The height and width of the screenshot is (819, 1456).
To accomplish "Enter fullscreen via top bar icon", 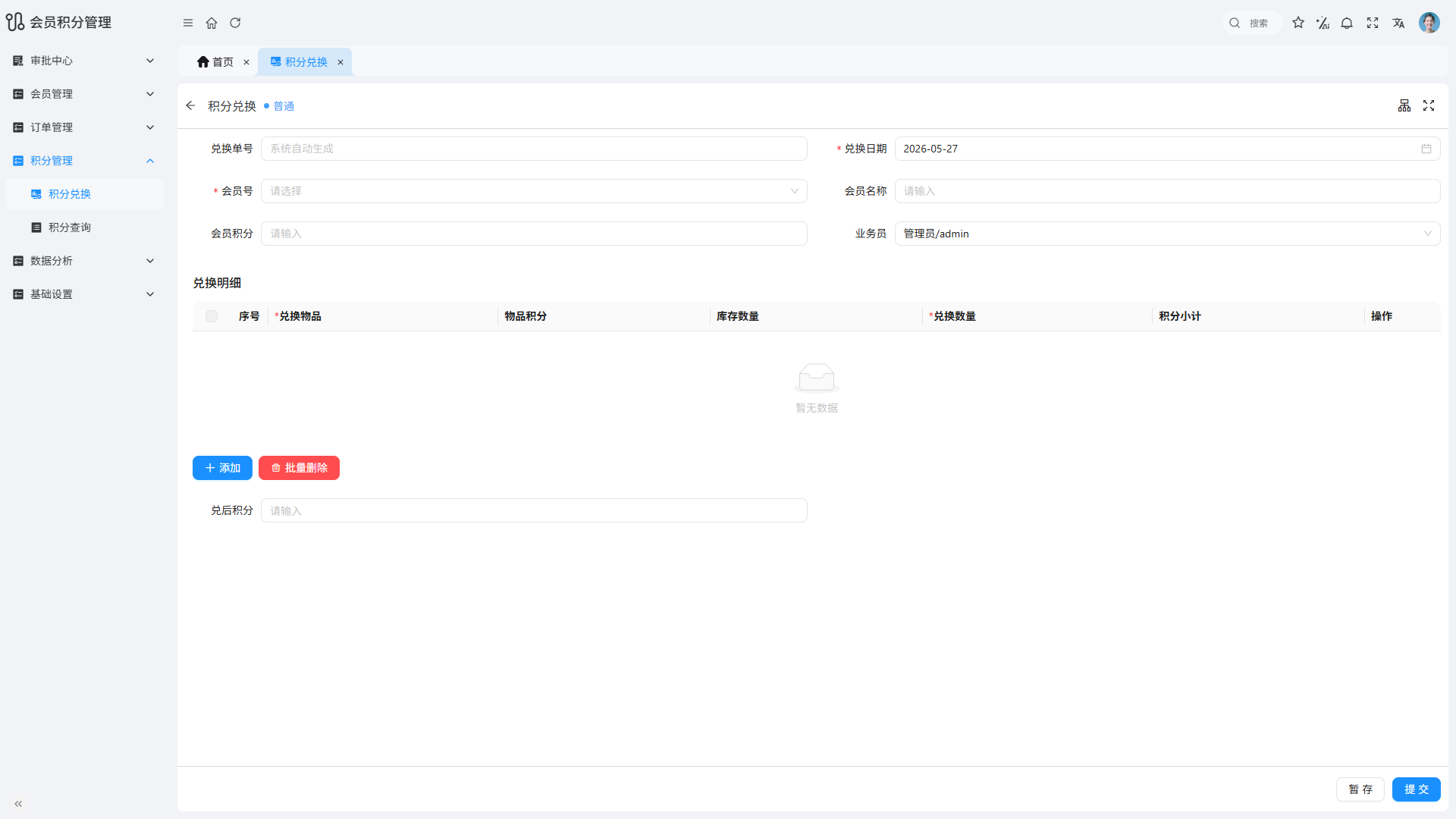I will click(x=1373, y=23).
